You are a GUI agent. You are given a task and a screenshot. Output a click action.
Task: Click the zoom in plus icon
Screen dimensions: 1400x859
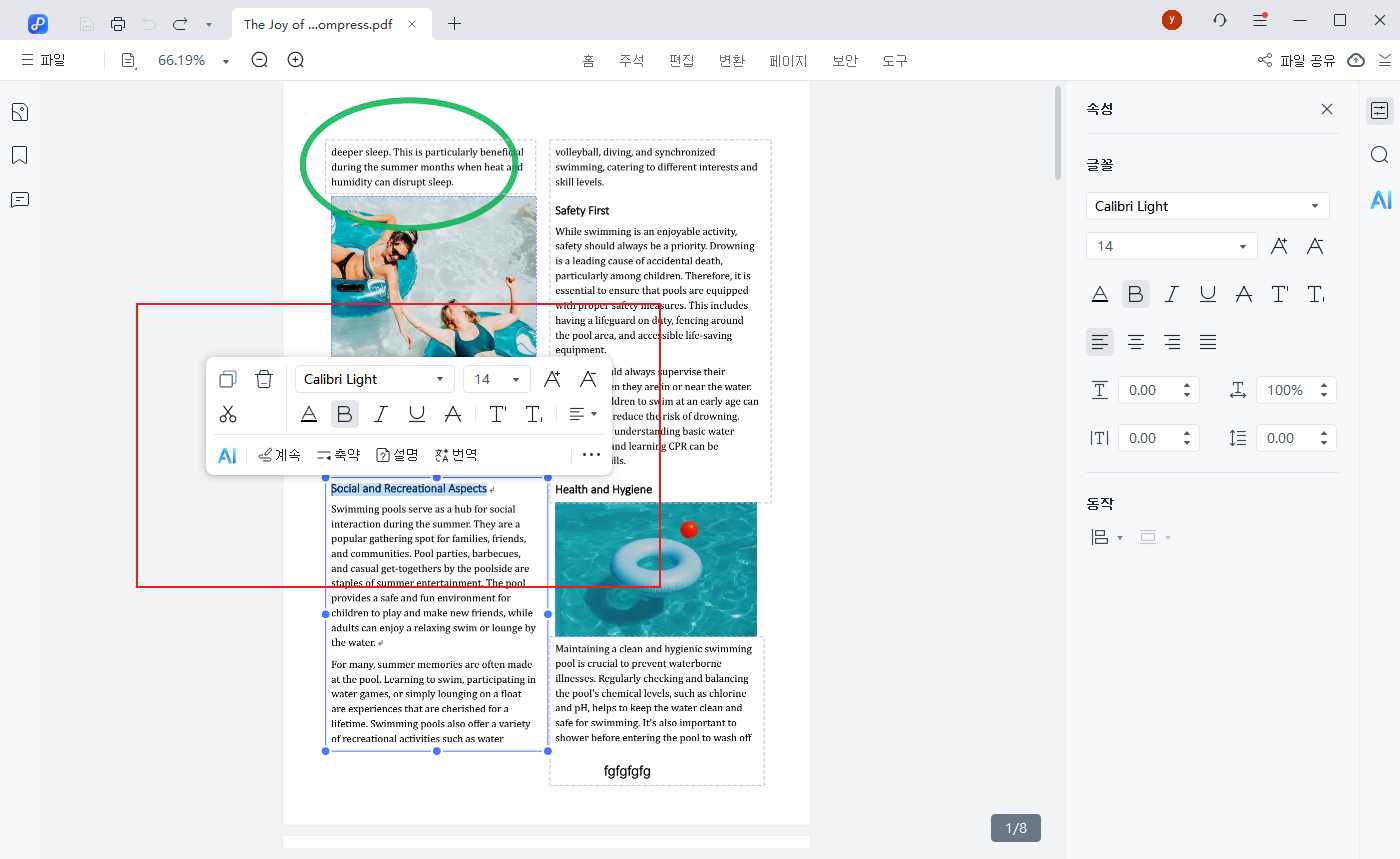(x=296, y=60)
